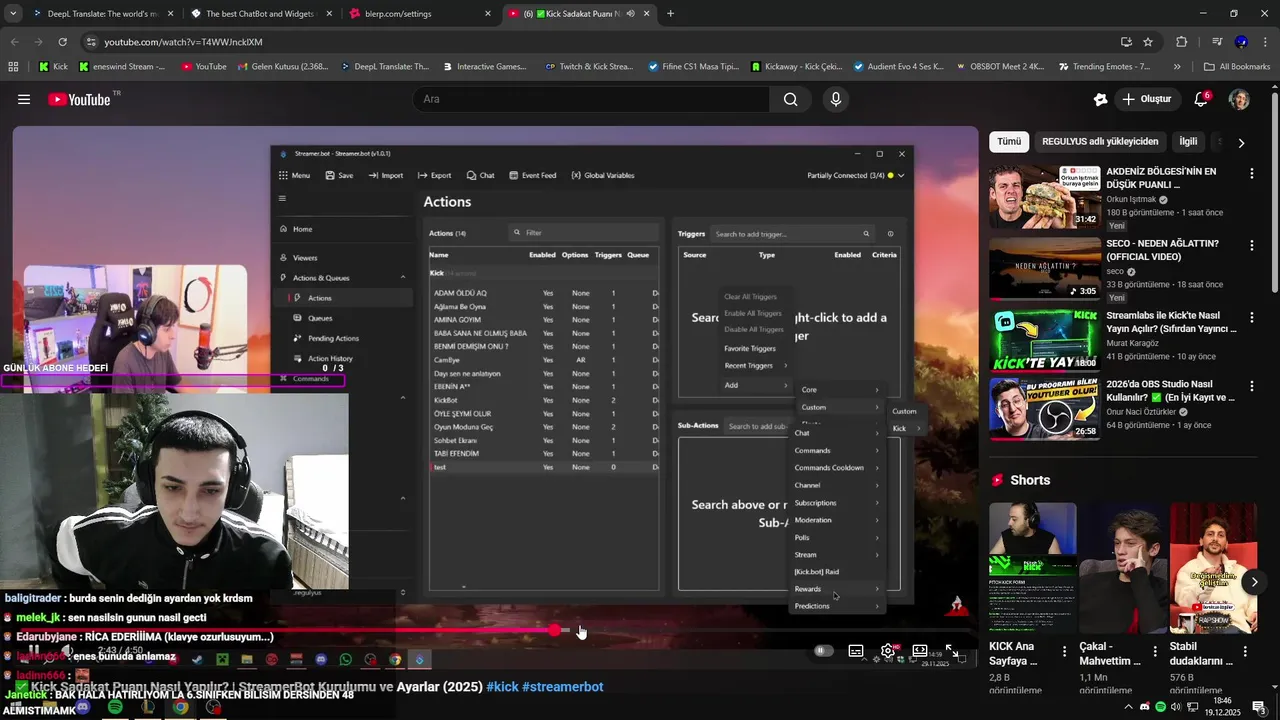Toggle subtitles with the captions icon
The width and height of the screenshot is (1280, 720).
click(x=856, y=651)
